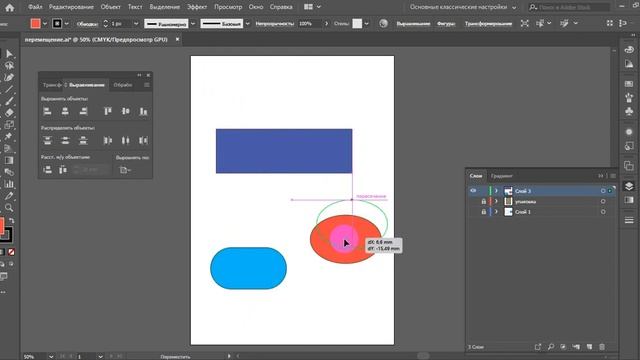This screenshot has height=360, width=640.
Task: Click vertical distribute top icon
Action: pyautogui.click(x=47, y=140)
